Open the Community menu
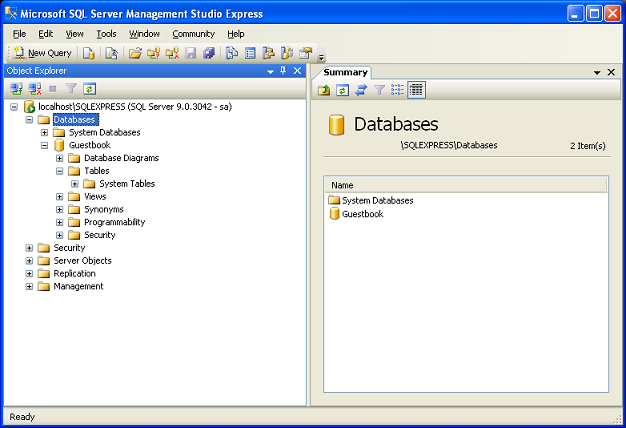Screen dimensions: 626x428 click(194, 34)
